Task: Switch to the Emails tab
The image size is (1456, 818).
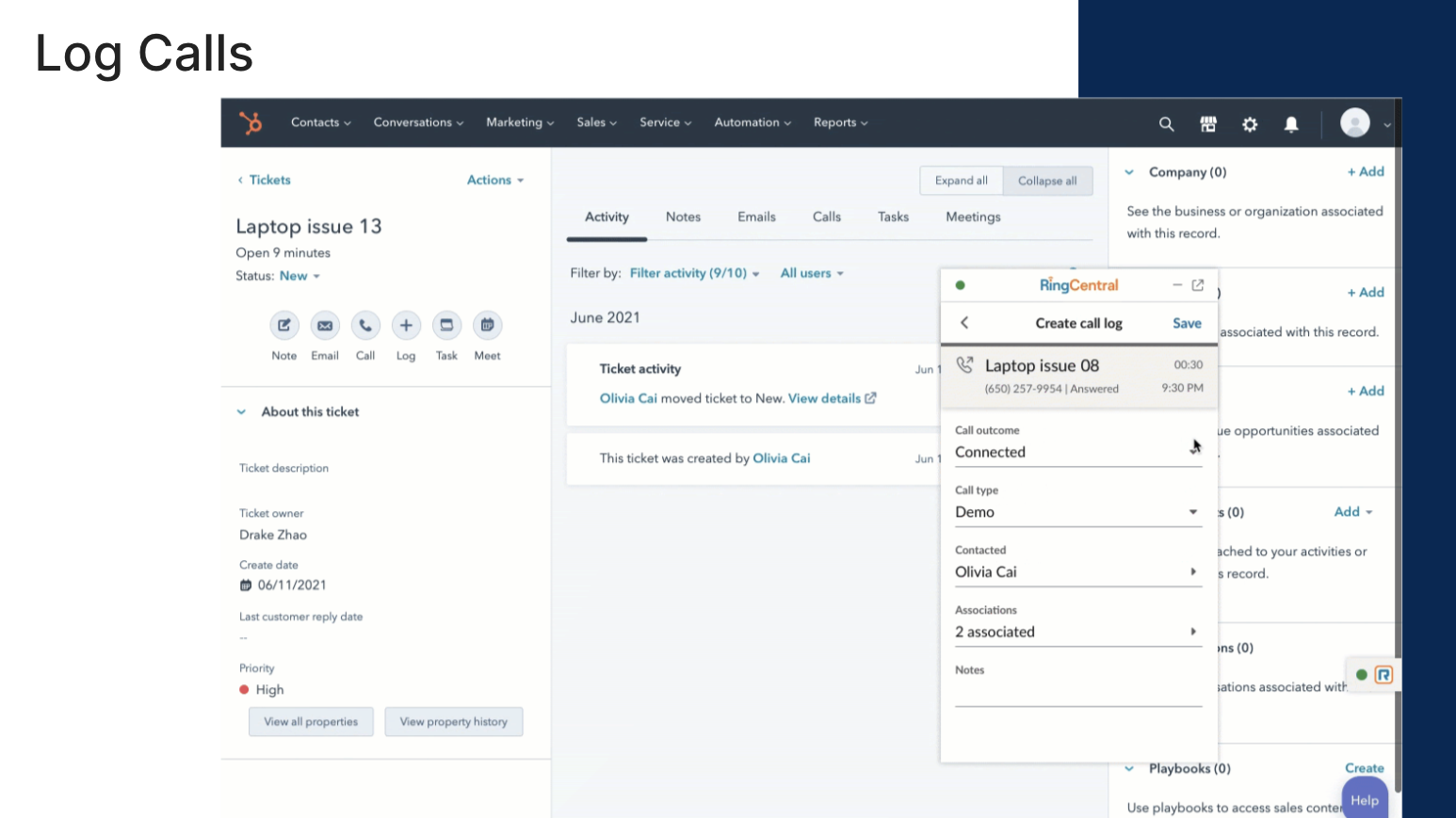Action: point(756,217)
